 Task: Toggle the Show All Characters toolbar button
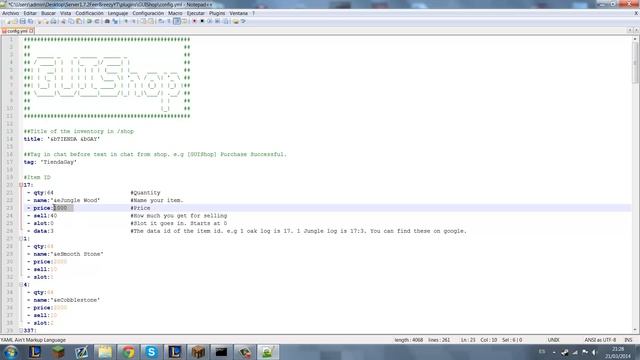[x=169, y=21]
